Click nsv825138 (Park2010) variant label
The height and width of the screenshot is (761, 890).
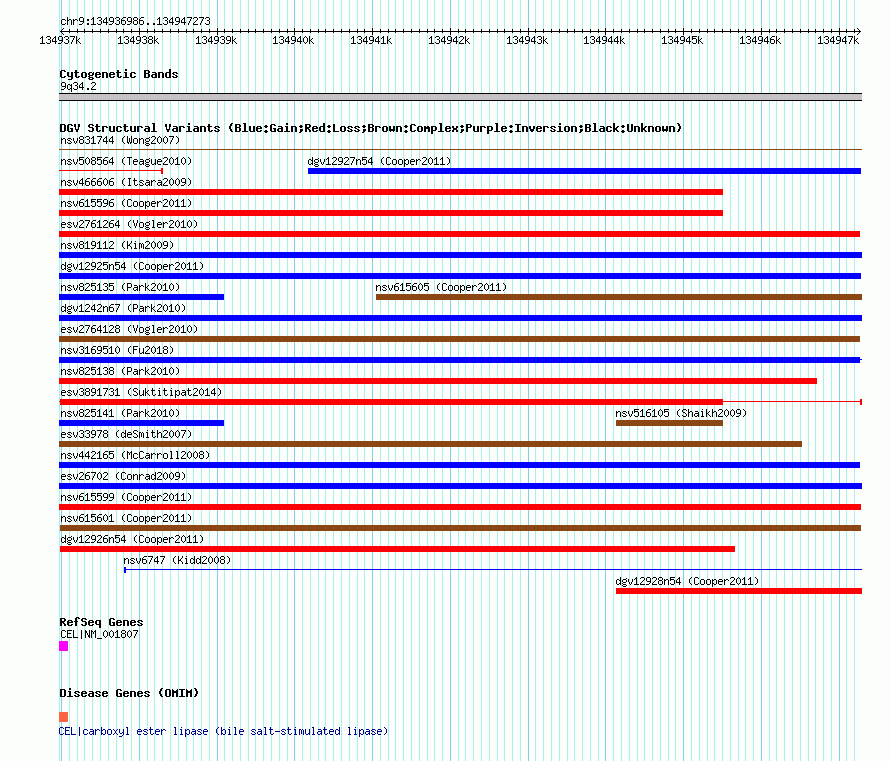pos(120,371)
